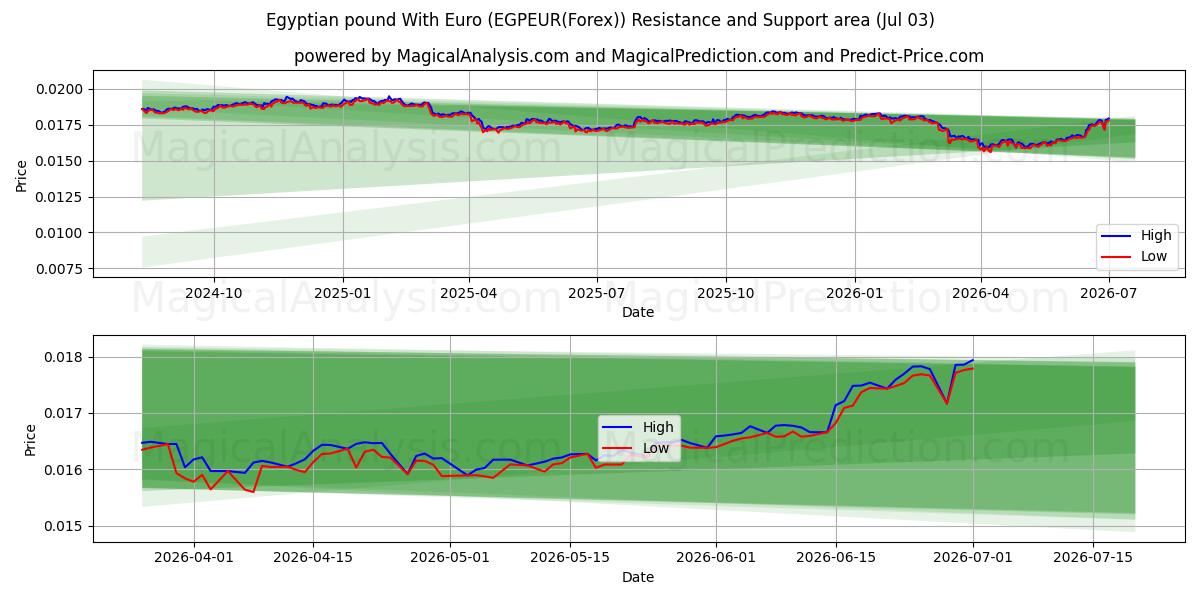Click the 2026-05-01 date tick label
Viewport: 1200px width, 600px height.
pos(450,558)
